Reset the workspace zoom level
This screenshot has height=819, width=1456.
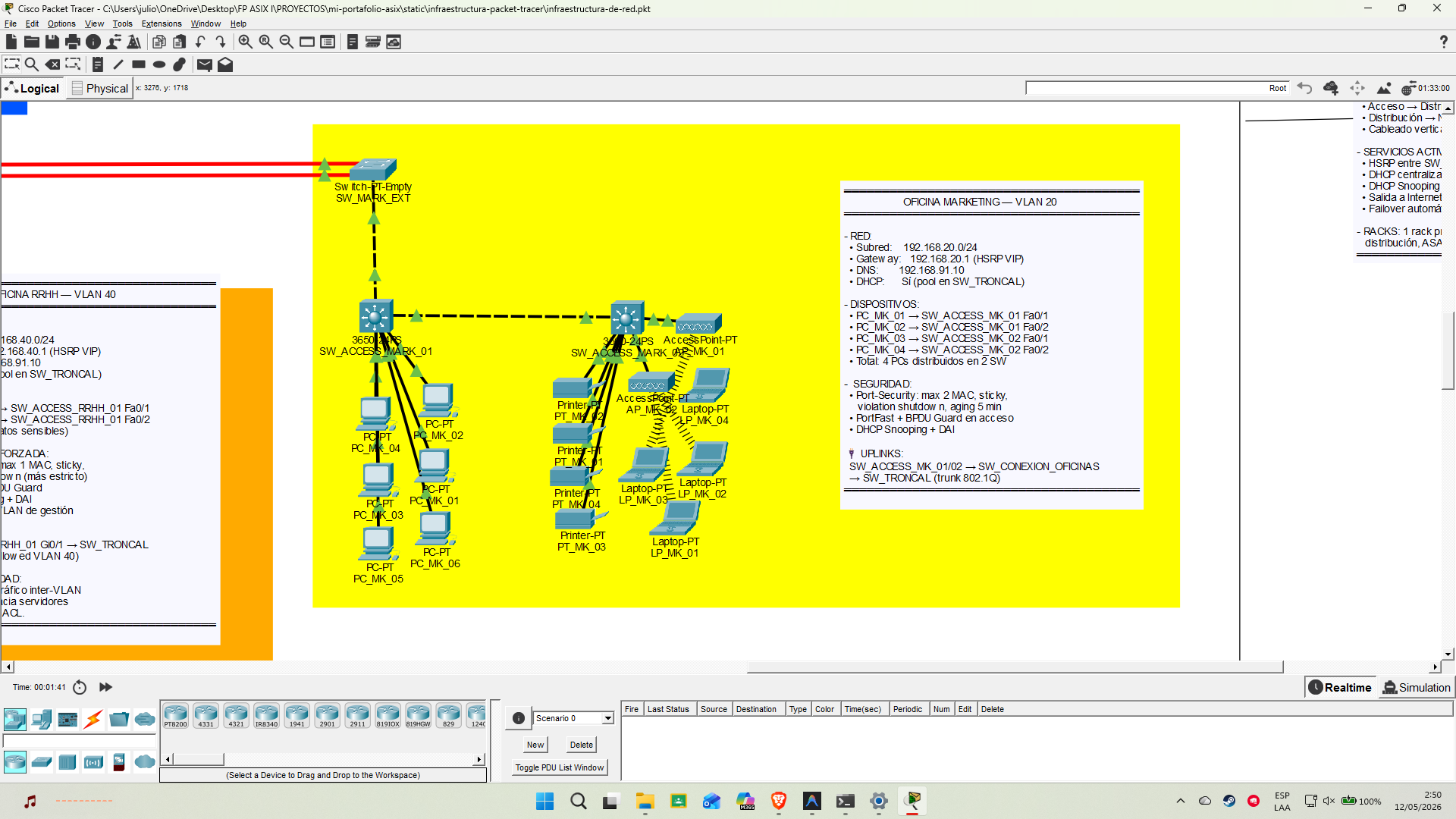click(x=266, y=42)
